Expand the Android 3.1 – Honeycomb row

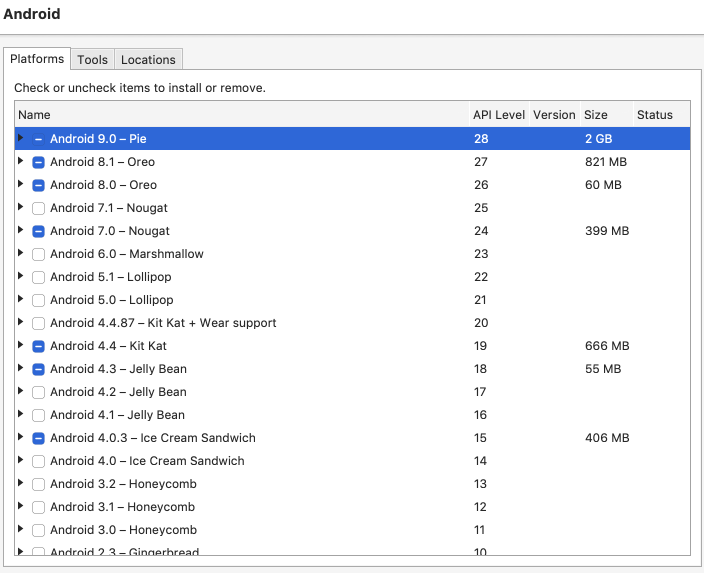click(x=20, y=505)
